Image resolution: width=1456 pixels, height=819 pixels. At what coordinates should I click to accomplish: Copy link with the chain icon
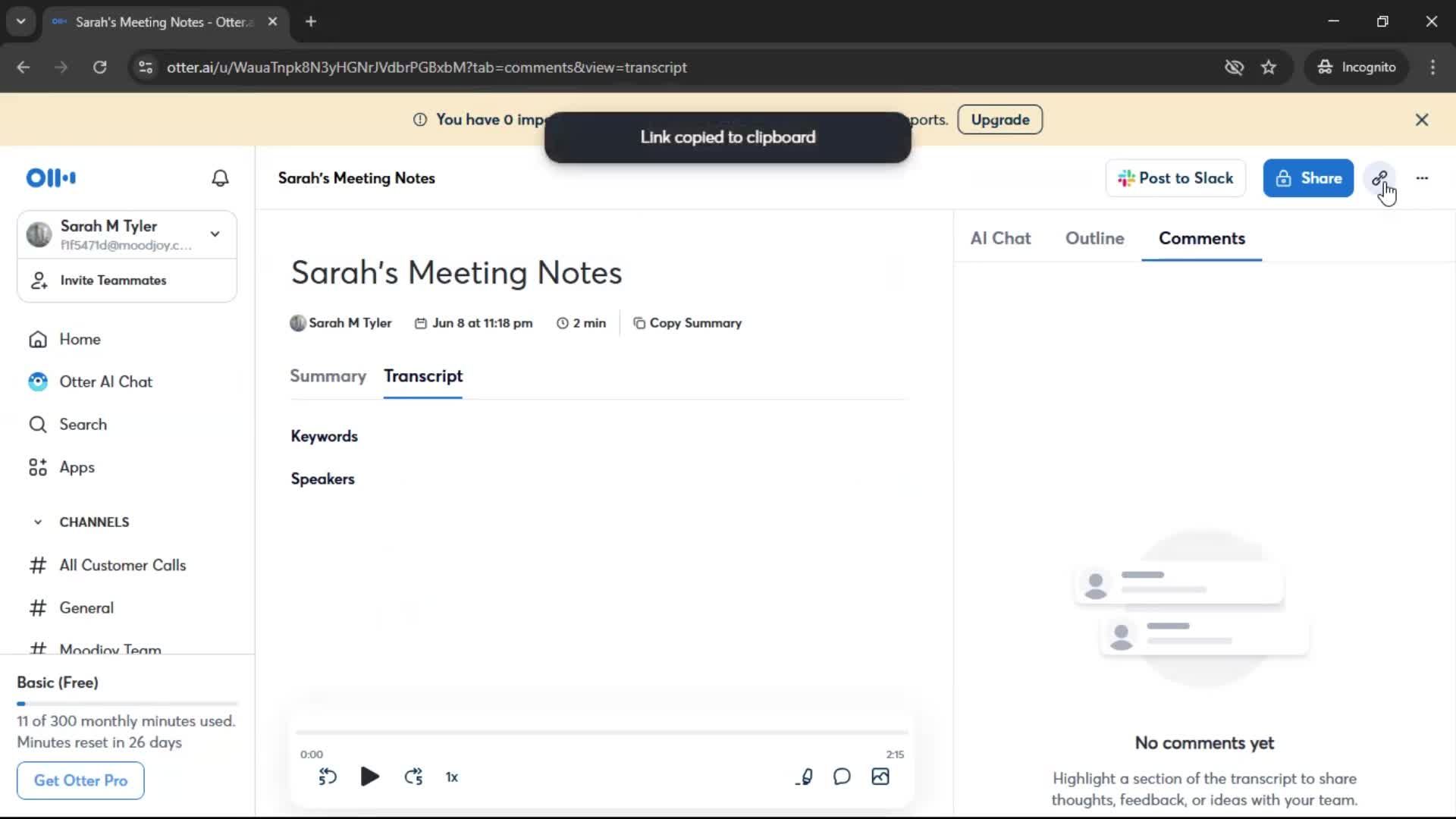tap(1379, 178)
